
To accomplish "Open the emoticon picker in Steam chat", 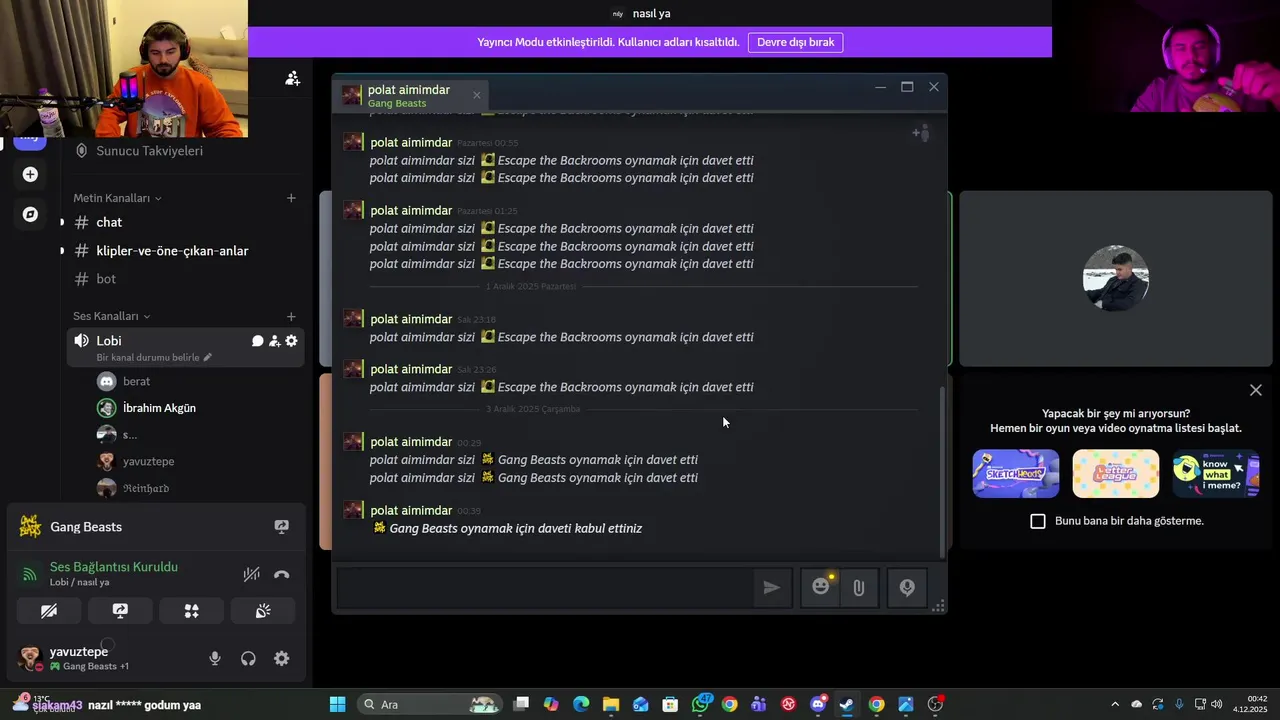I will (x=821, y=588).
